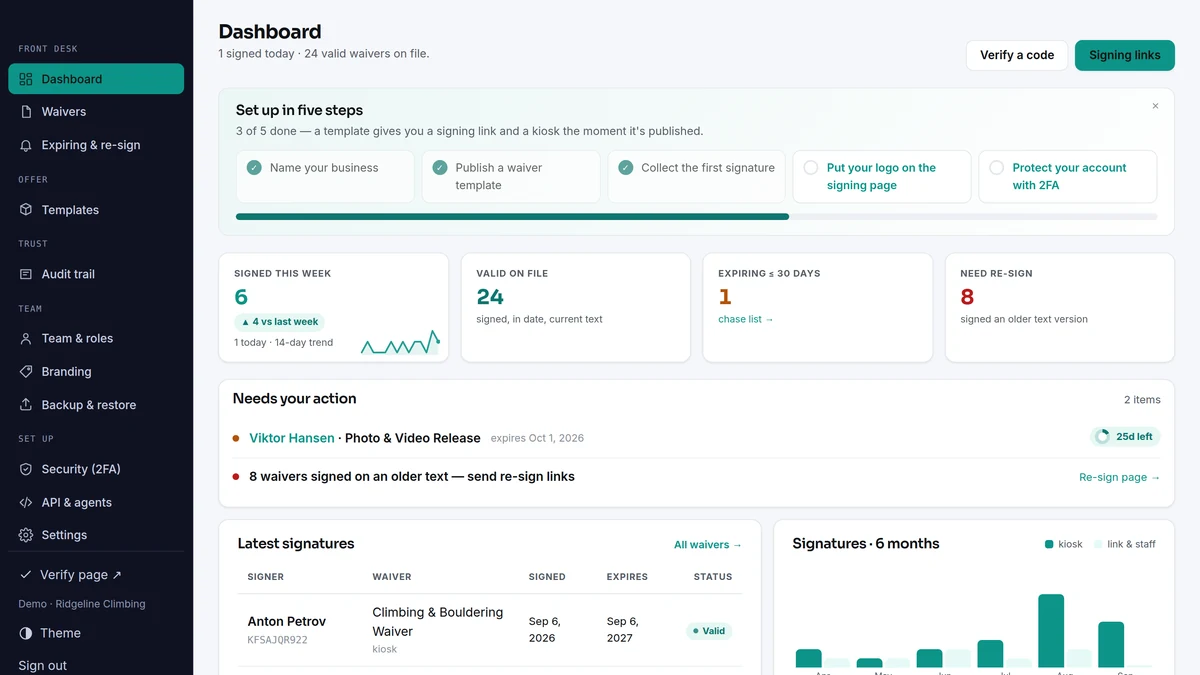Click the API & agents code icon
Image resolution: width=1200 pixels, height=675 pixels.
(26, 502)
